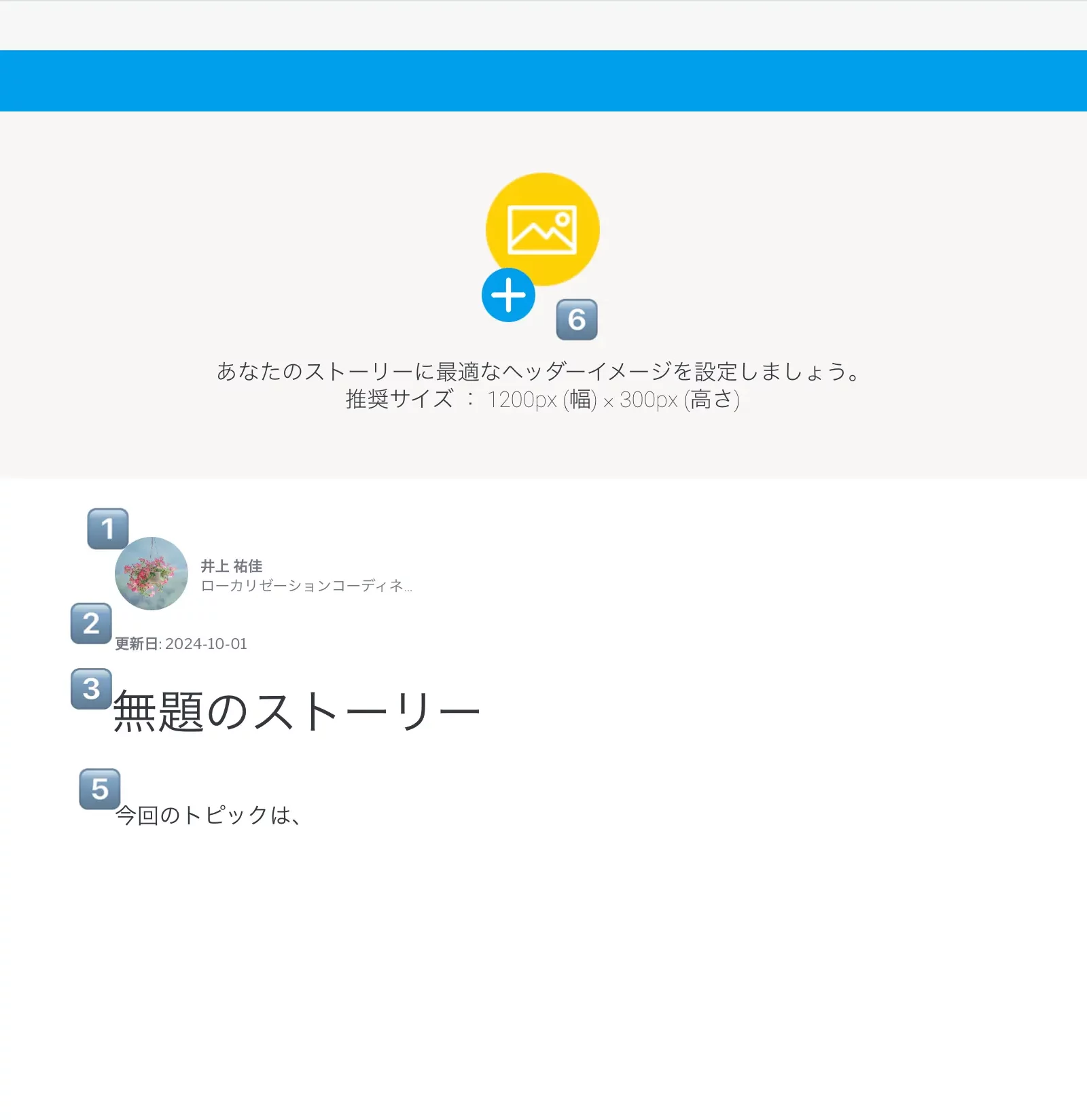The height and width of the screenshot is (1120, 1087).
Task: Toggle the header image upload control
Action: click(x=508, y=295)
